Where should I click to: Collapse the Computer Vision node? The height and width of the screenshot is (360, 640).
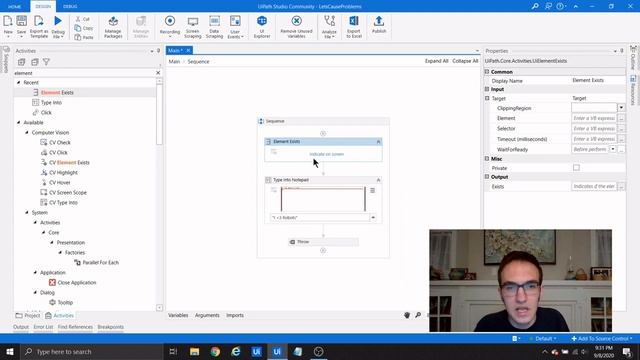pyautogui.click(x=27, y=133)
